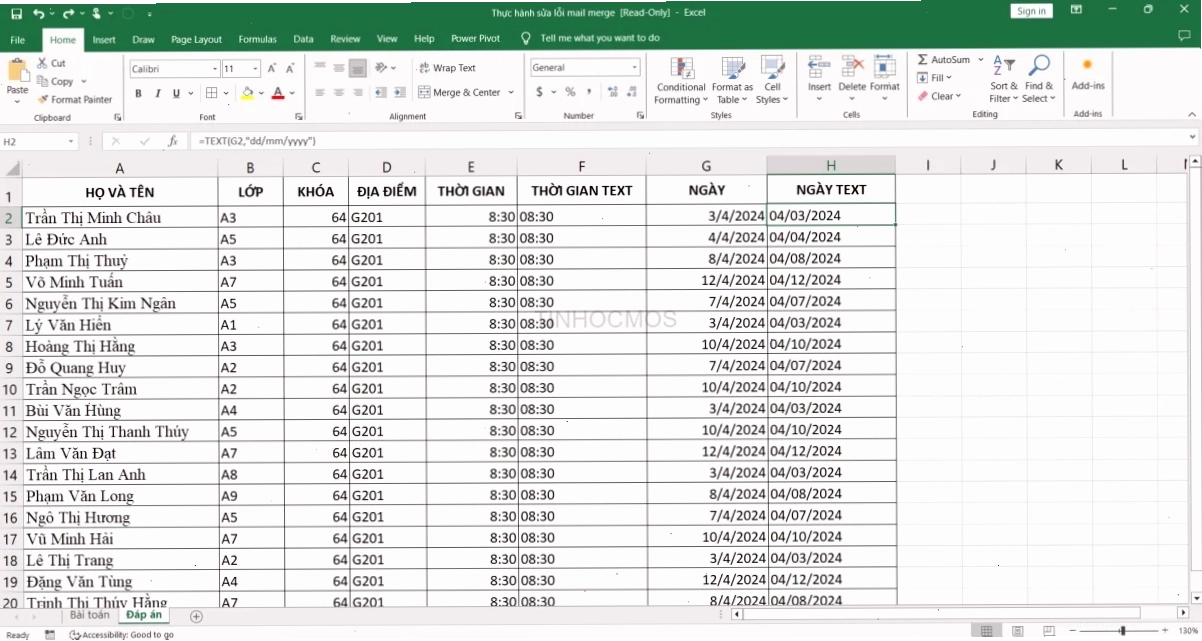1202x641 pixels.
Task: Open the File menu
Action: (17, 39)
